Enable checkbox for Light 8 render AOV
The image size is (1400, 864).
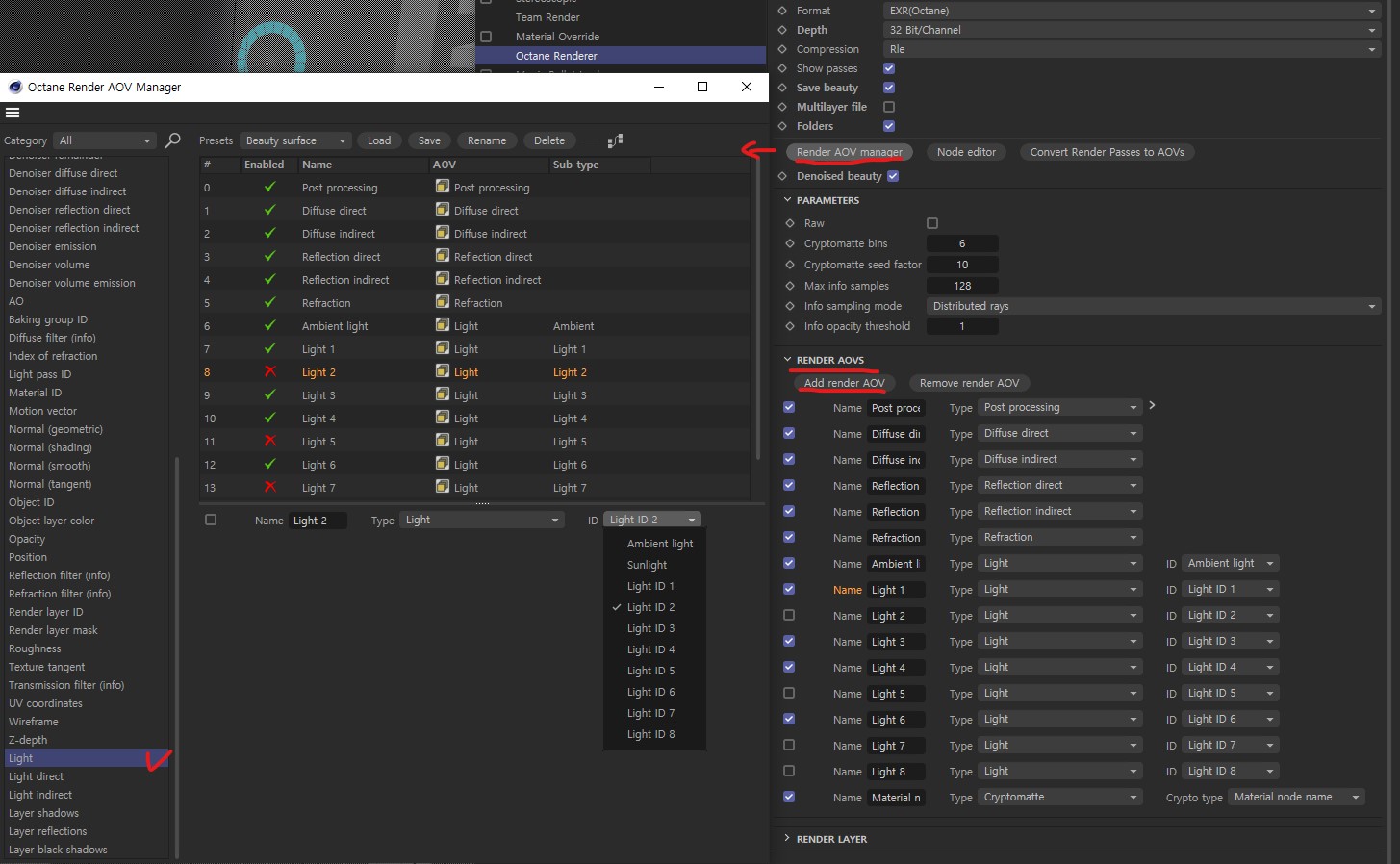point(789,771)
